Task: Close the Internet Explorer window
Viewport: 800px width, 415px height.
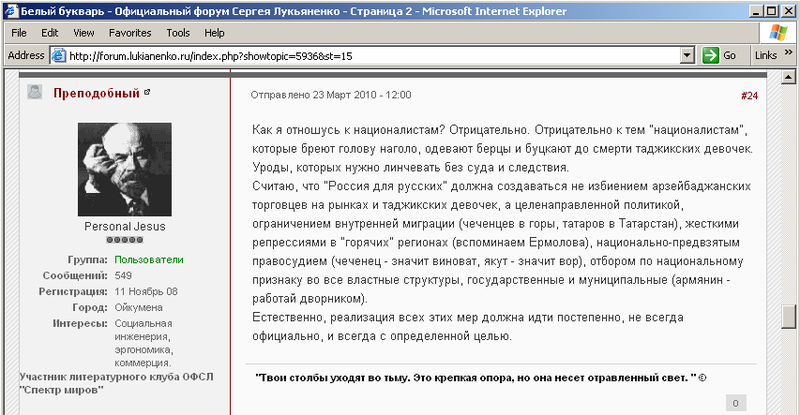Action: (787, 11)
